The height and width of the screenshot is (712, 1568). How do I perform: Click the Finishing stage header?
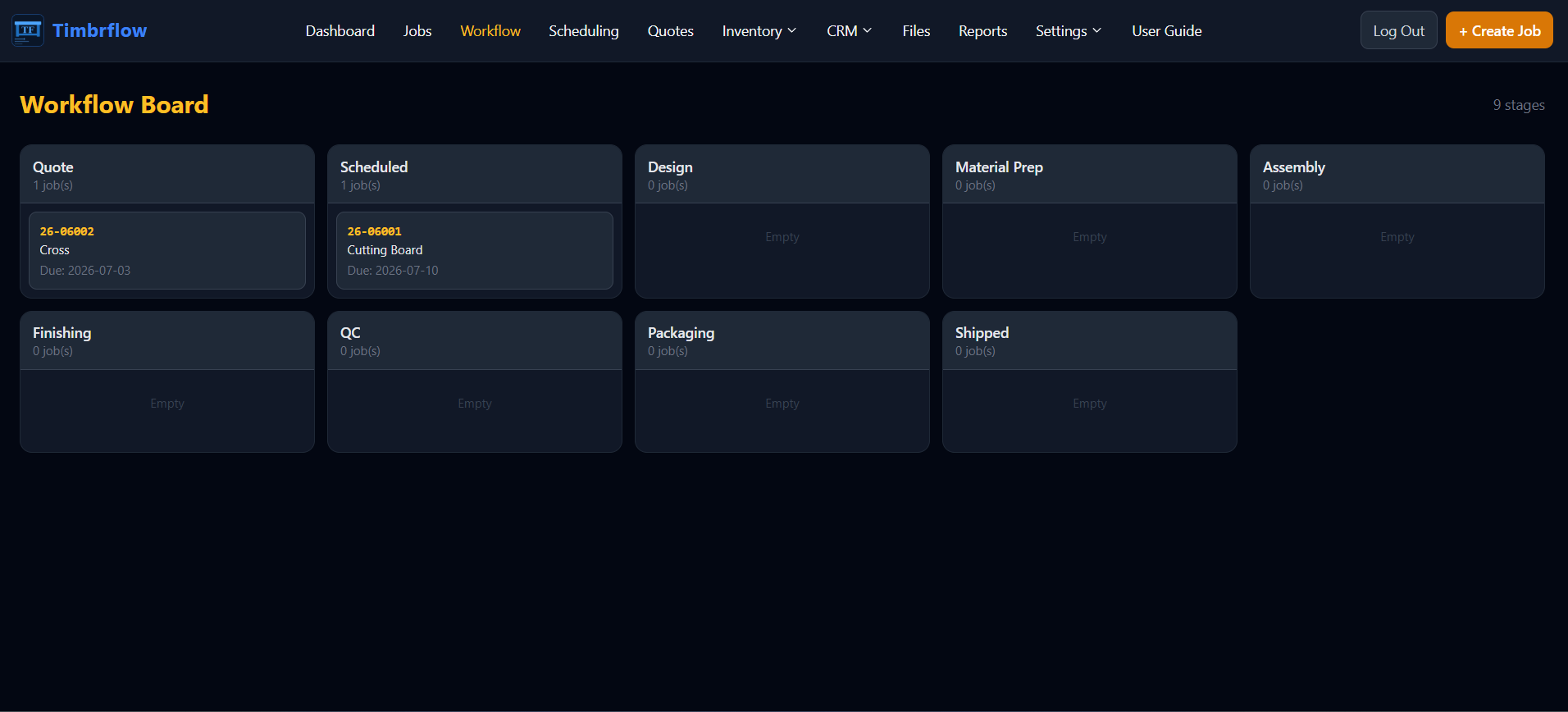tap(167, 340)
